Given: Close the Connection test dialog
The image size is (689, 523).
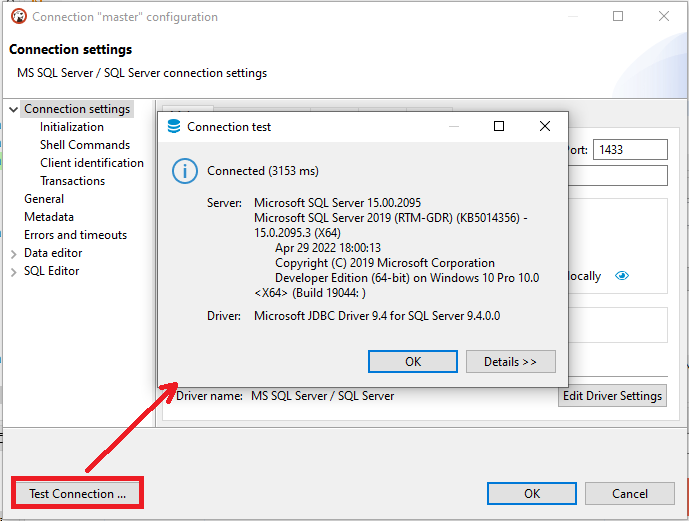Looking at the screenshot, I should (545, 127).
